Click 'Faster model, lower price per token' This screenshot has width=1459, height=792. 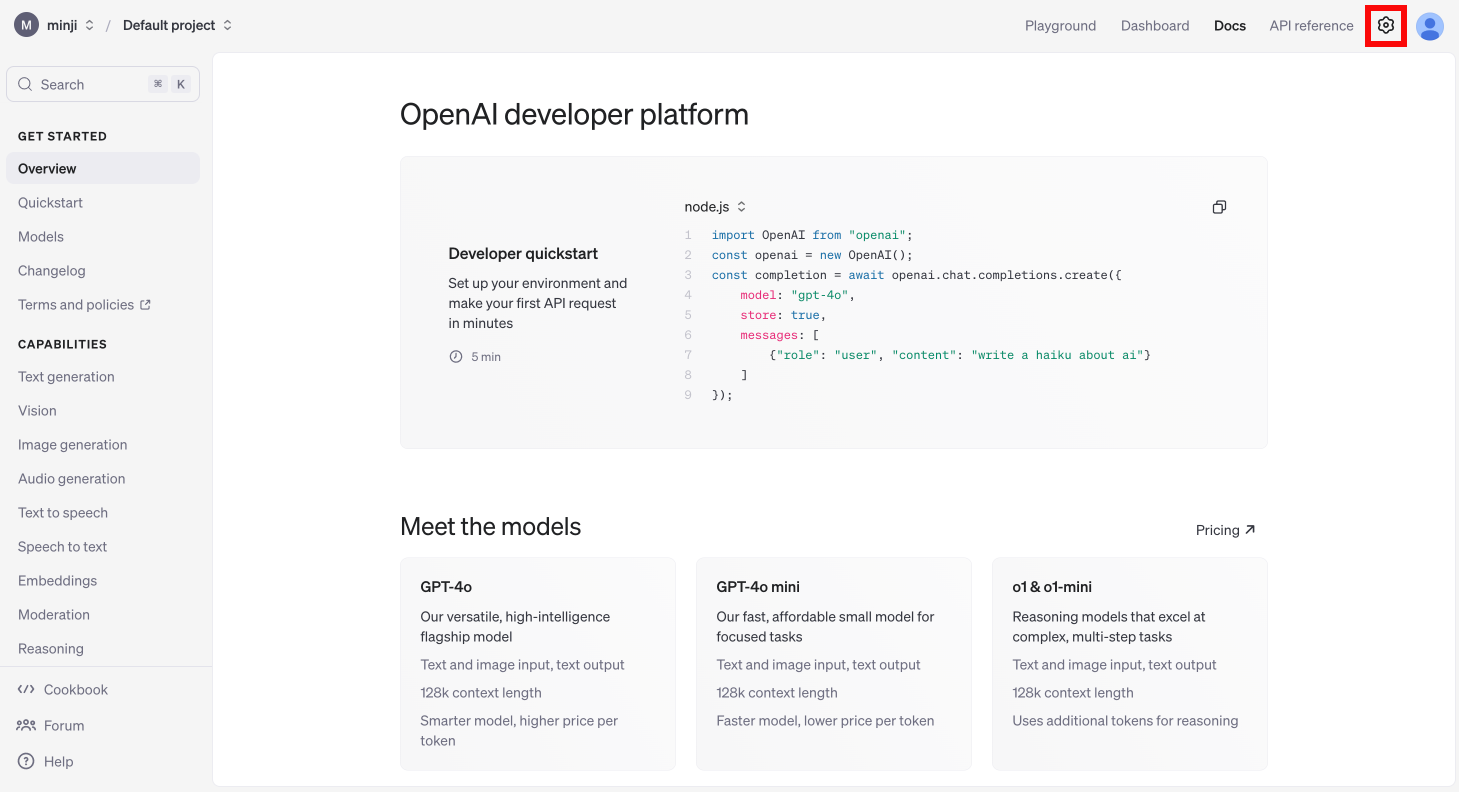tap(825, 720)
